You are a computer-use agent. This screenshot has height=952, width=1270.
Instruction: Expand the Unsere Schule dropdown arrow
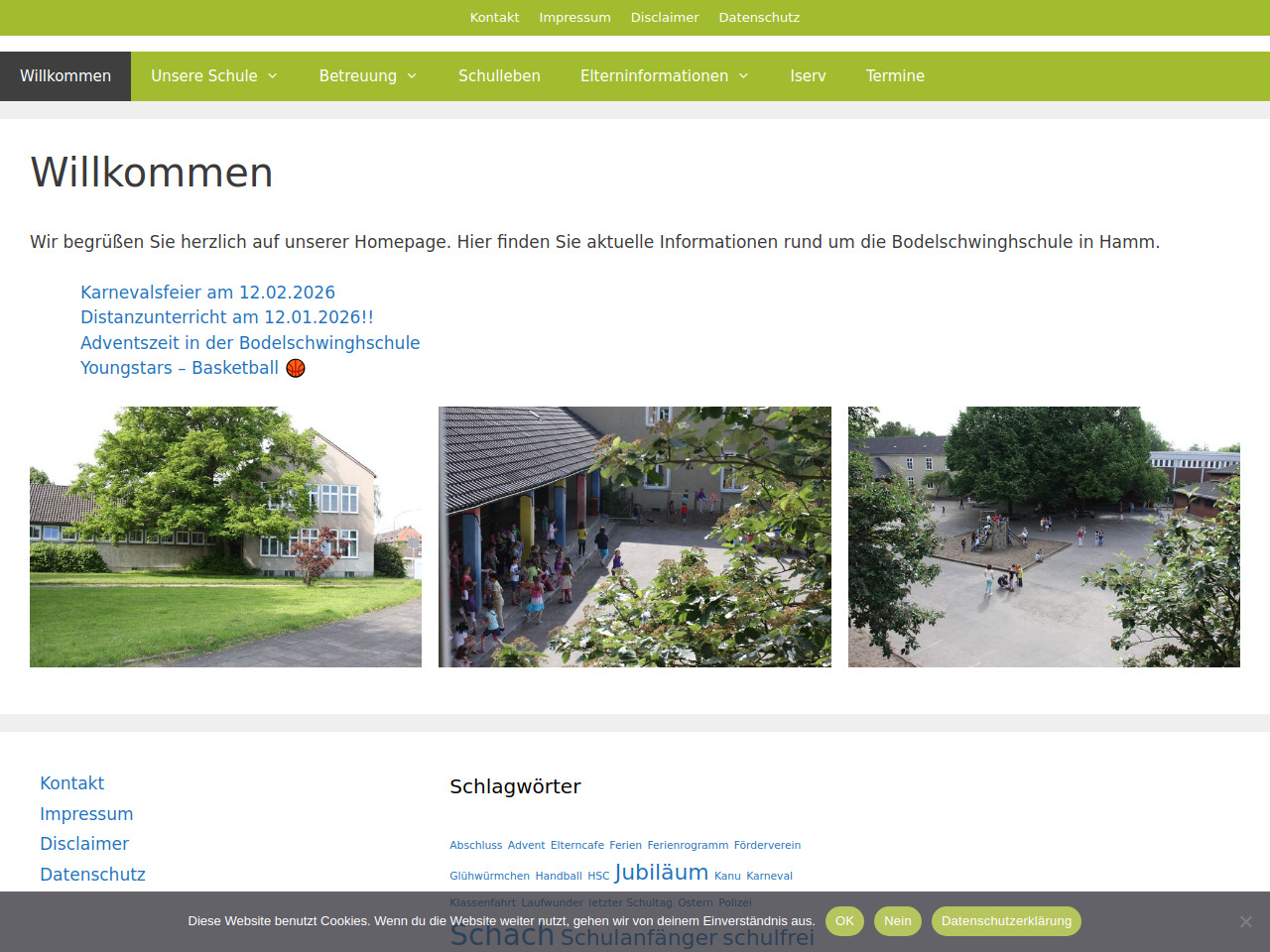click(x=273, y=76)
